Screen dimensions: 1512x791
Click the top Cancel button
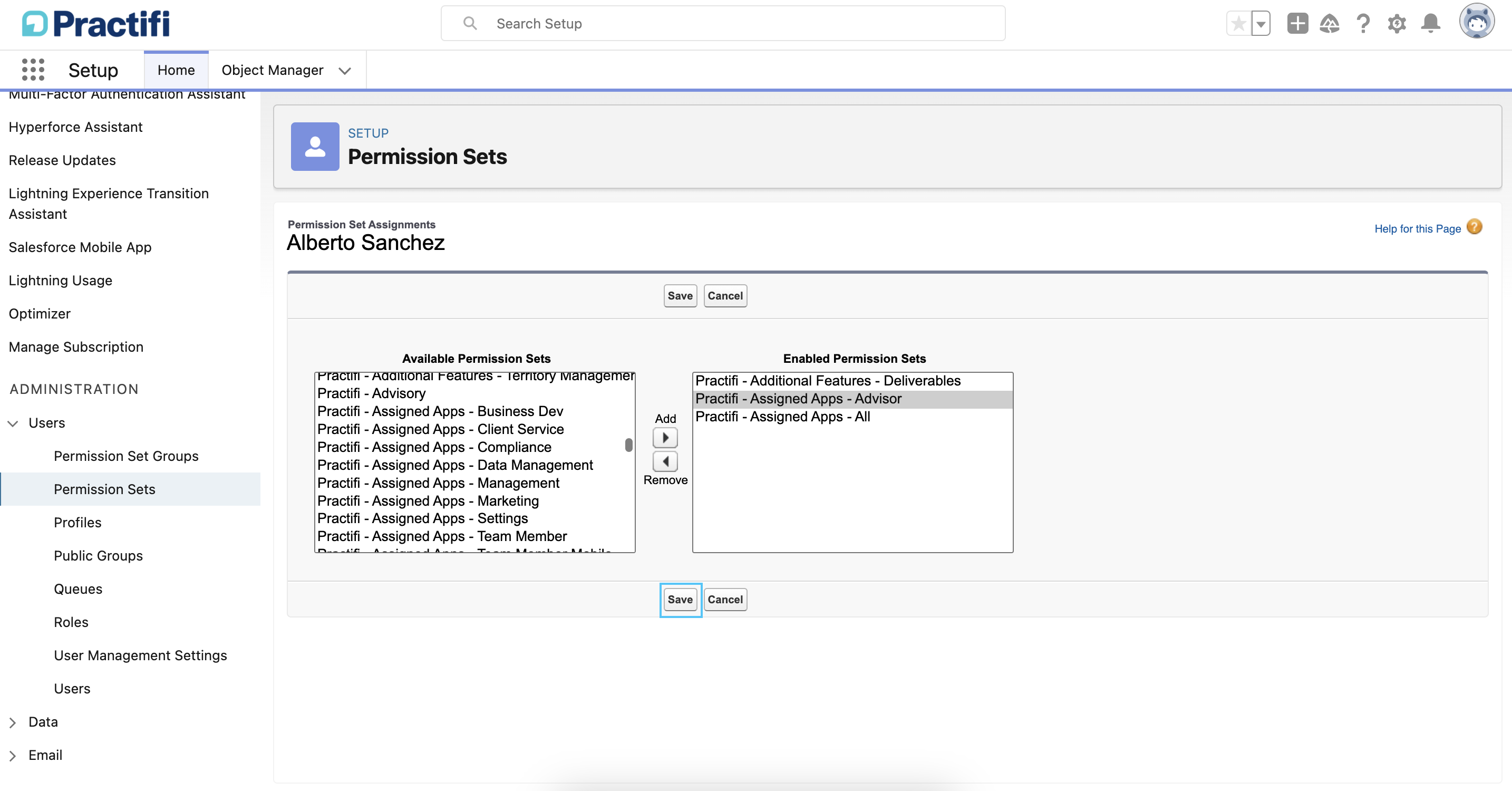725,295
